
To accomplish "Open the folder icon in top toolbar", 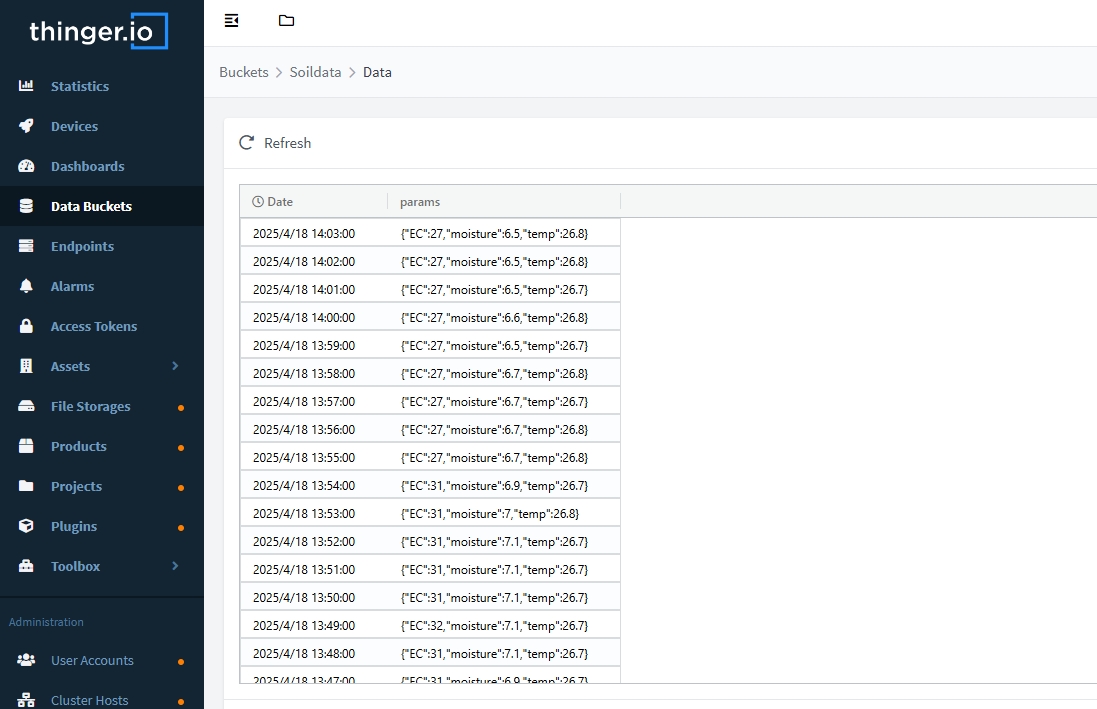I will (x=286, y=20).
